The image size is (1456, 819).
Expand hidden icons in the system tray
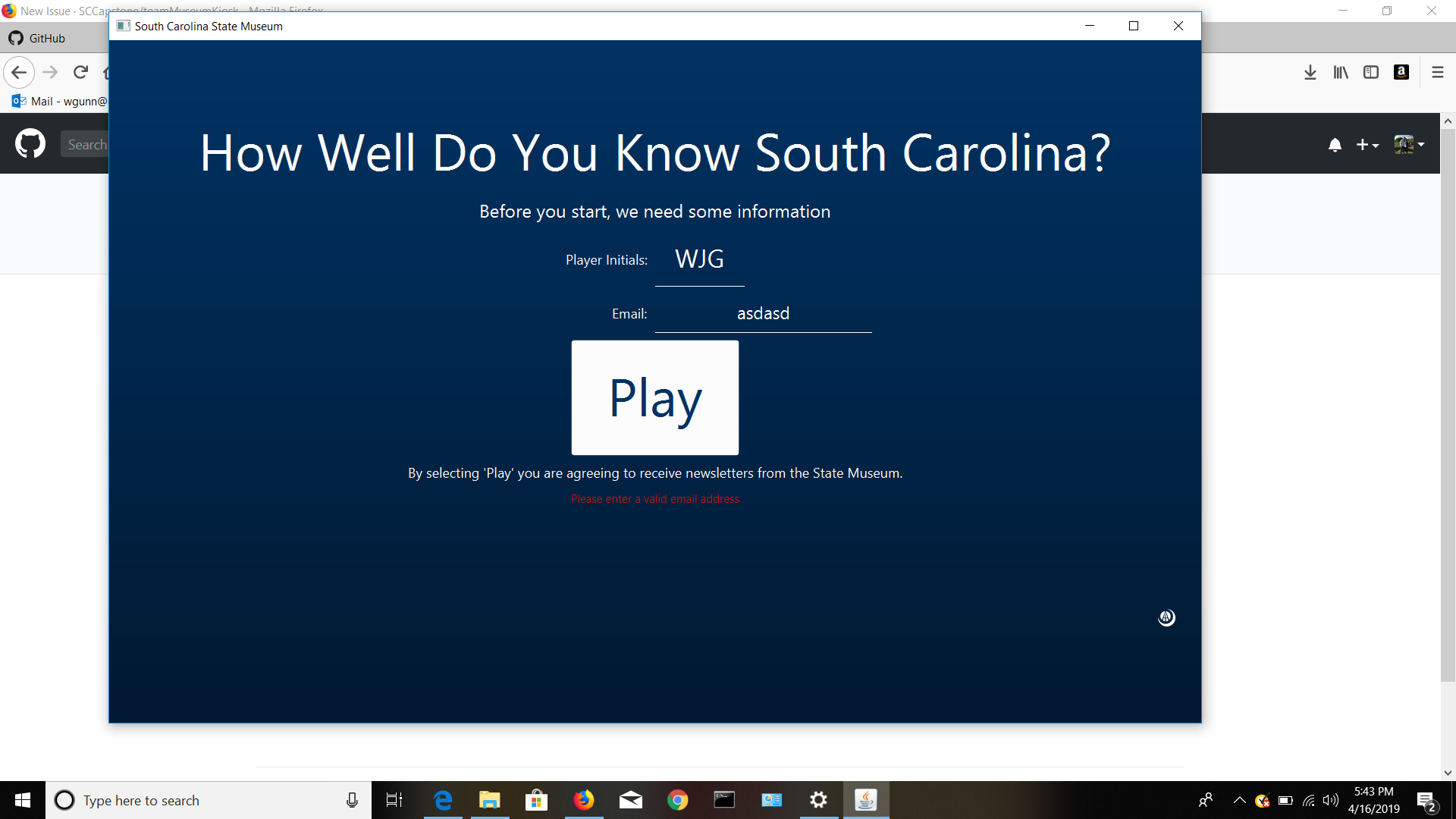click(1239, 800)
